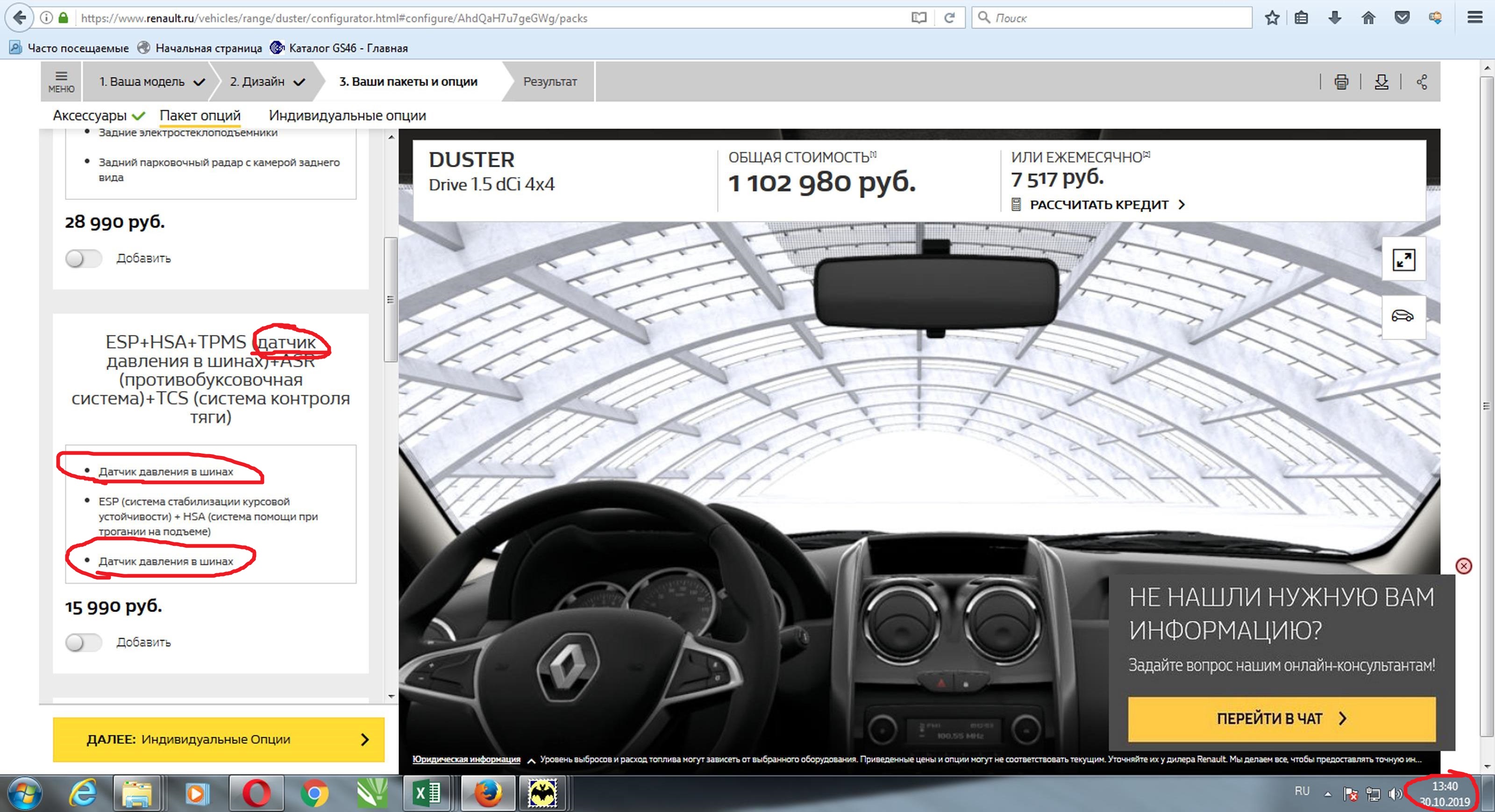Click the taskbar clock showing 13:40
This screenshot has height=812, width=1495.
pos(1445,793)
